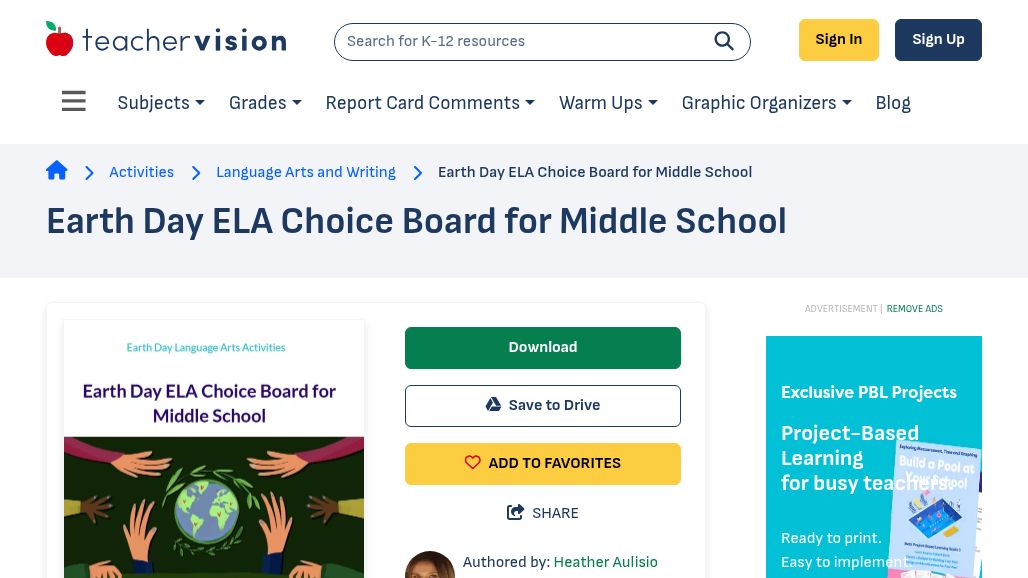Viewport: 1028px width, 578px height.
Task: Focus the K-12 resources search field
Action: [520, 42]
